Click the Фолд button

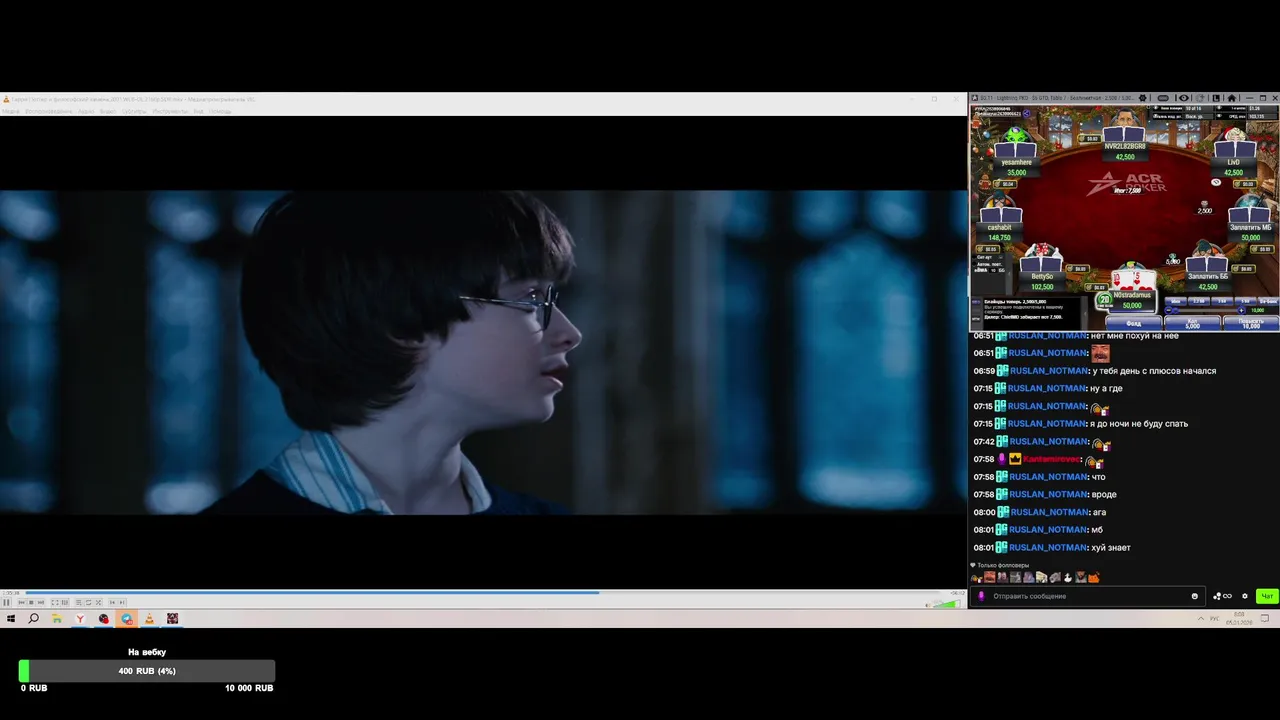point(1134,323)
